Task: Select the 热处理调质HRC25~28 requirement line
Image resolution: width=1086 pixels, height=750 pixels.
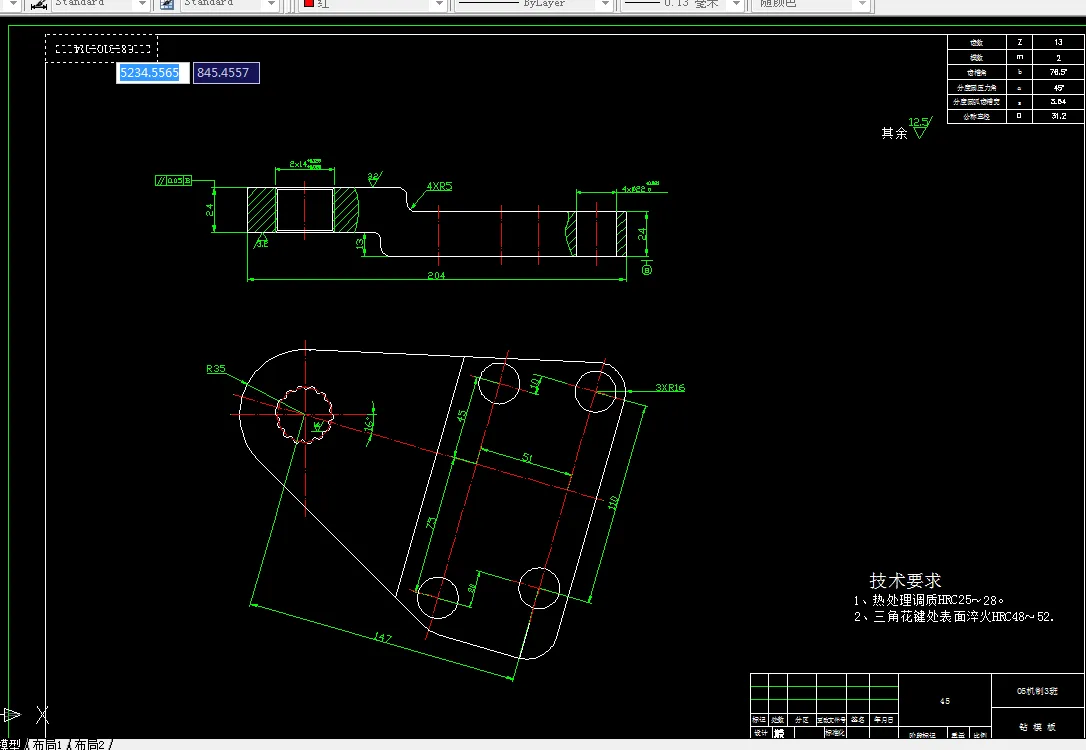Action: (x=928, y=600)
